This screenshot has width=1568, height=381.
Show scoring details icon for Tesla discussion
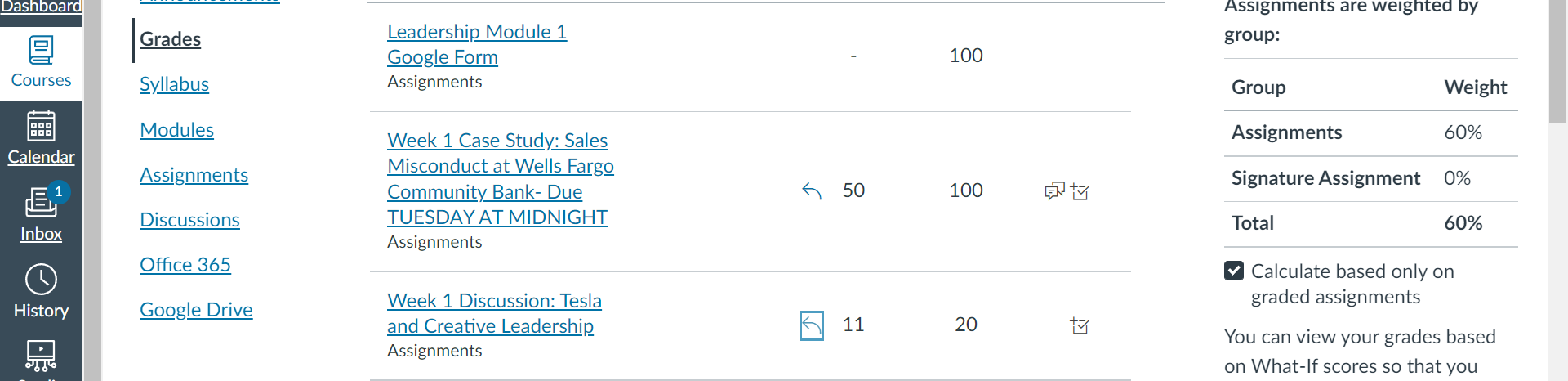(x=1080, y=326)
